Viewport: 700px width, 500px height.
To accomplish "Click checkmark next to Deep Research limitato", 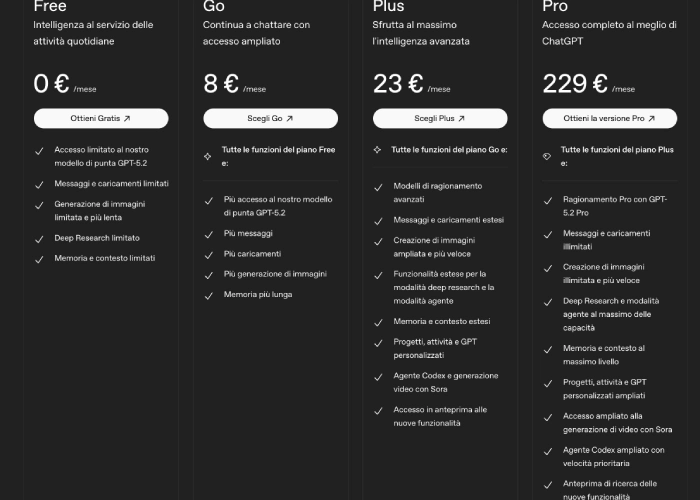I will click(39, 238).
